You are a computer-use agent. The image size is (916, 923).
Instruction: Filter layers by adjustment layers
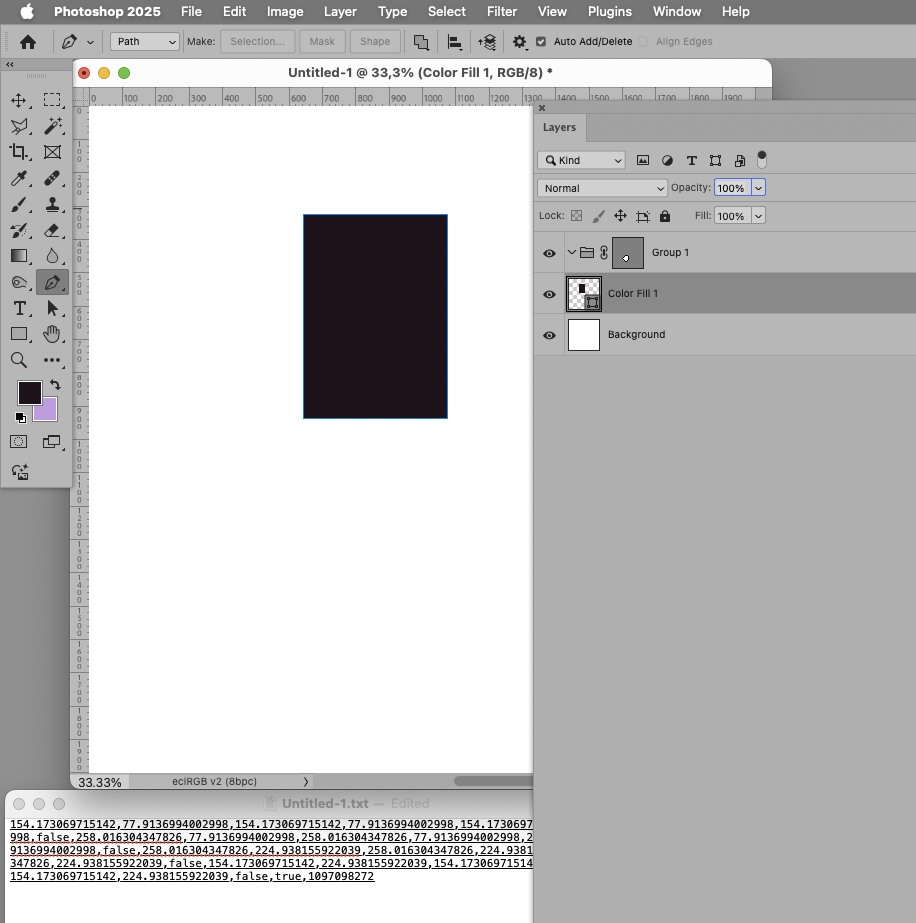(x=667, y=160)
